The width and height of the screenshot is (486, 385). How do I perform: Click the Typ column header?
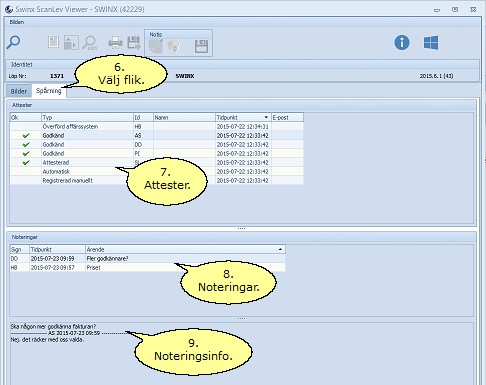87,117
